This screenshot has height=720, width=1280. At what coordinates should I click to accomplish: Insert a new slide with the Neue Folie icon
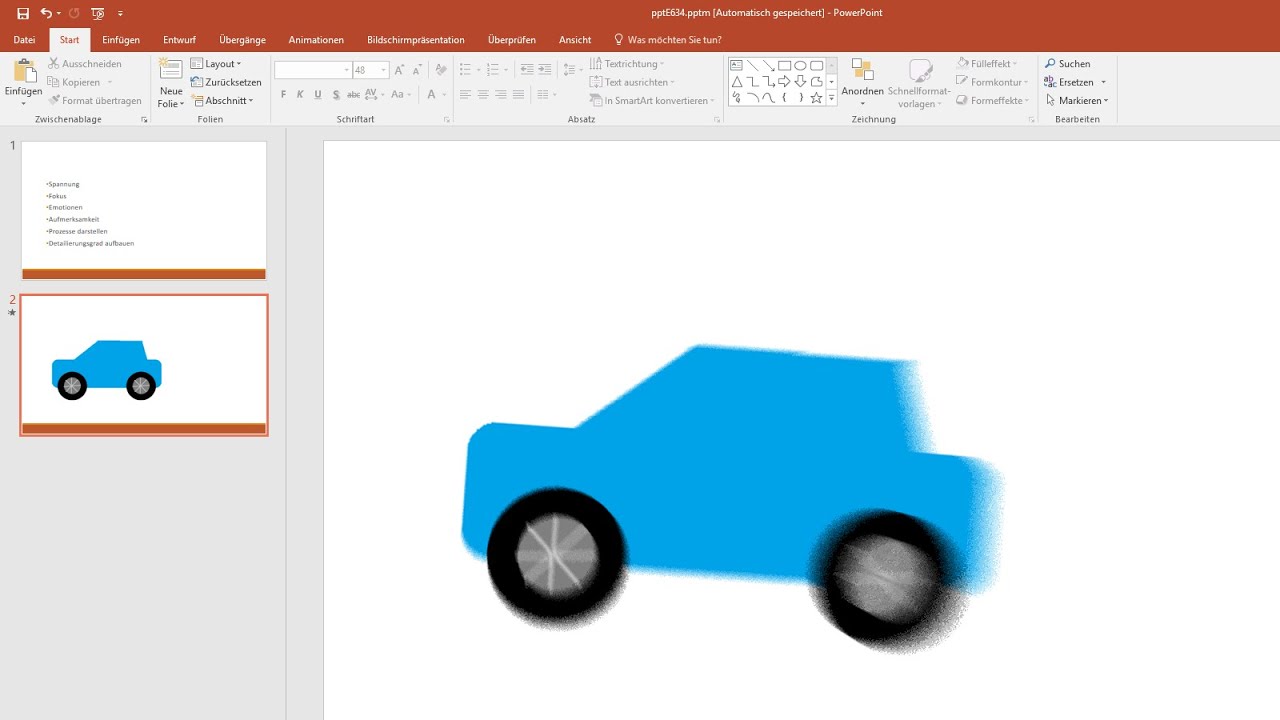pos(171,70)
